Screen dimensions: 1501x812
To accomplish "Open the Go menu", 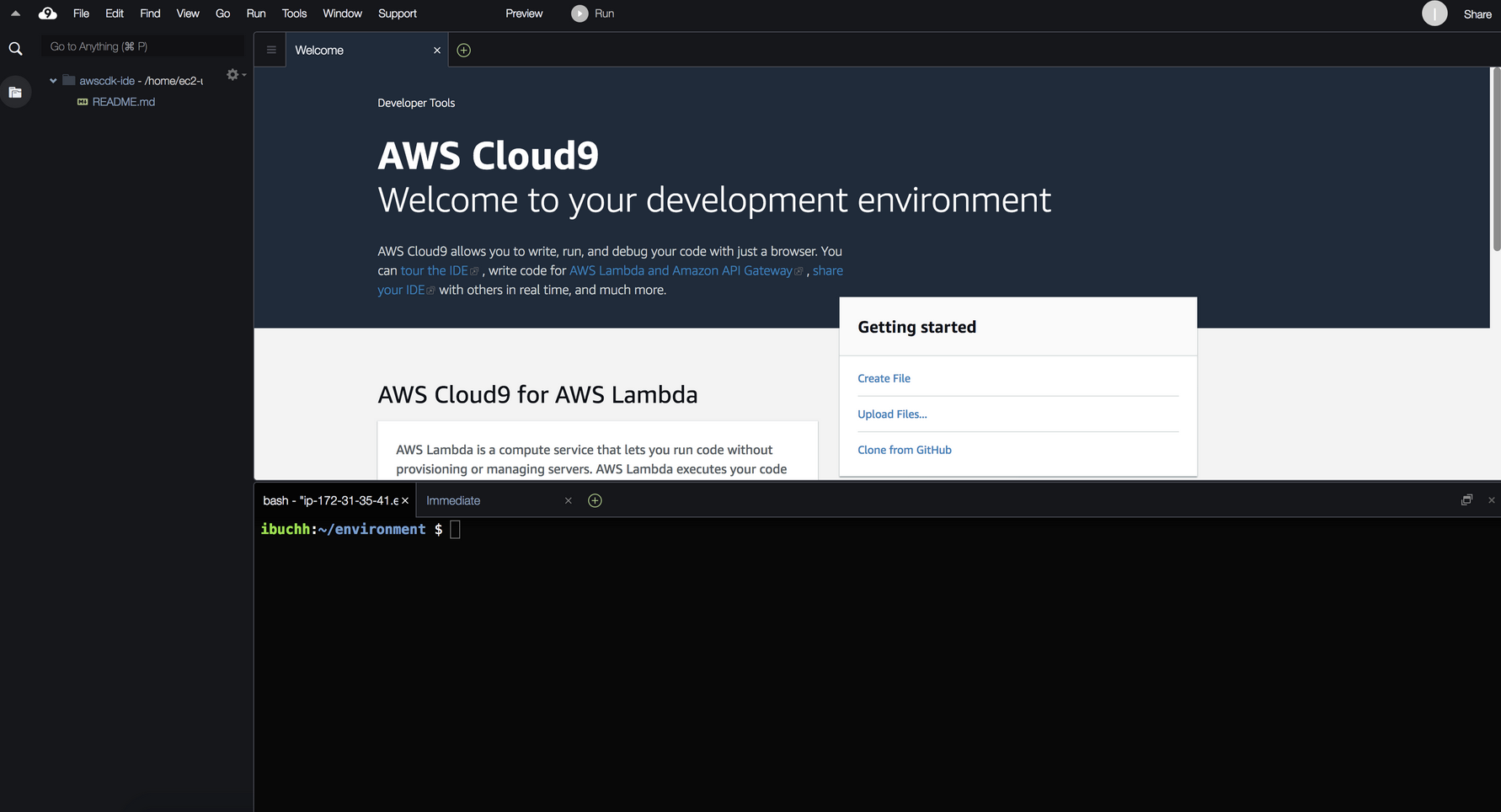I will pyautogui.click(x=223, y=13).
